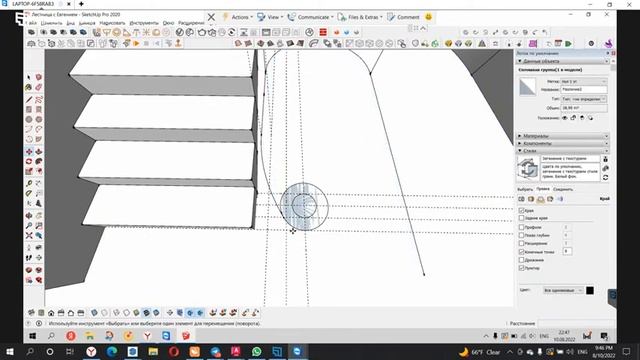Toggle the Конечные точки checkbox
The width and height of the screenshot is (640, 360).
point(521,252)
